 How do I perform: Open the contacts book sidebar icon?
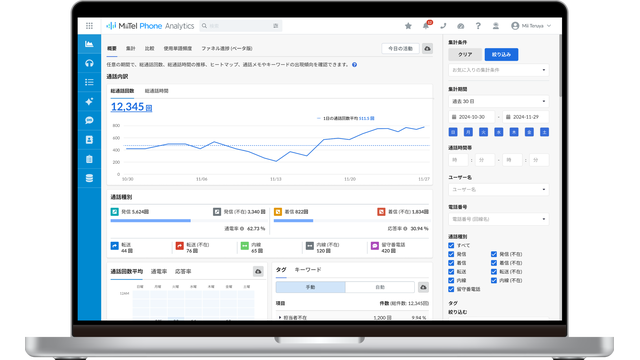click(x=89, y=140)
